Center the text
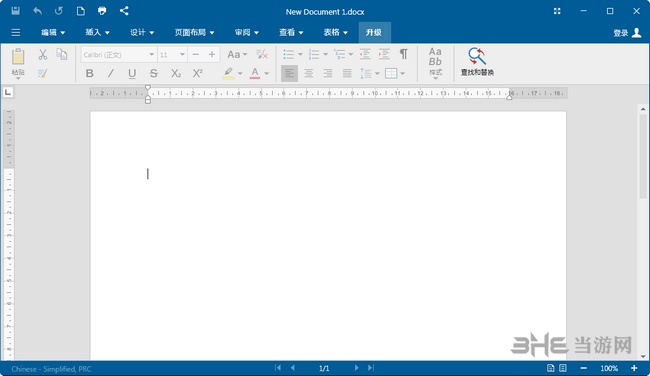The image size is (650, 376). point(308,74)
